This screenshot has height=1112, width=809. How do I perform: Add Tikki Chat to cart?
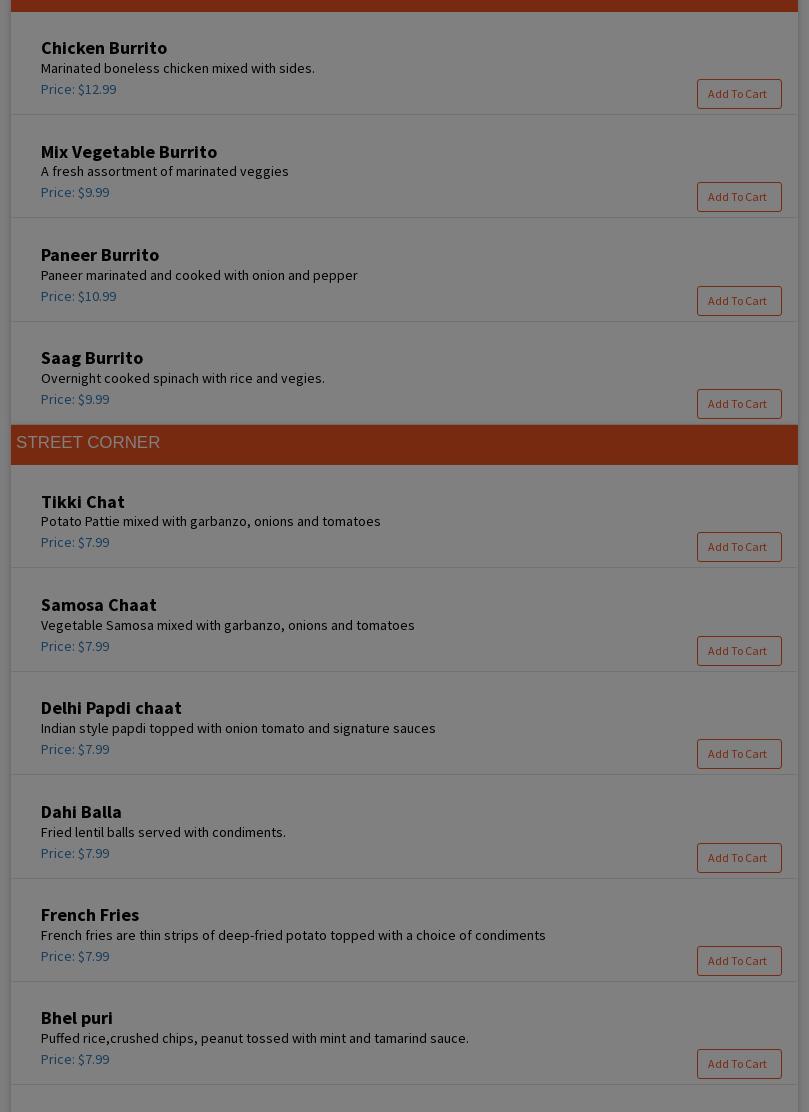pos(739,547)
